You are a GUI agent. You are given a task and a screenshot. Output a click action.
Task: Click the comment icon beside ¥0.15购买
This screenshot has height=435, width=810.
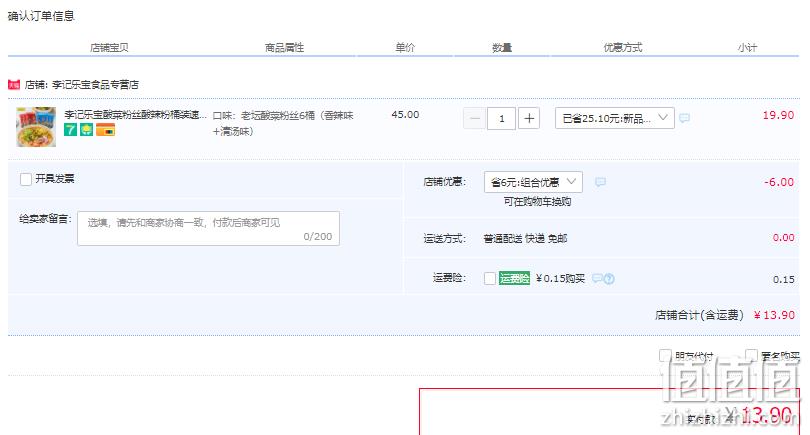click(597, 278)
